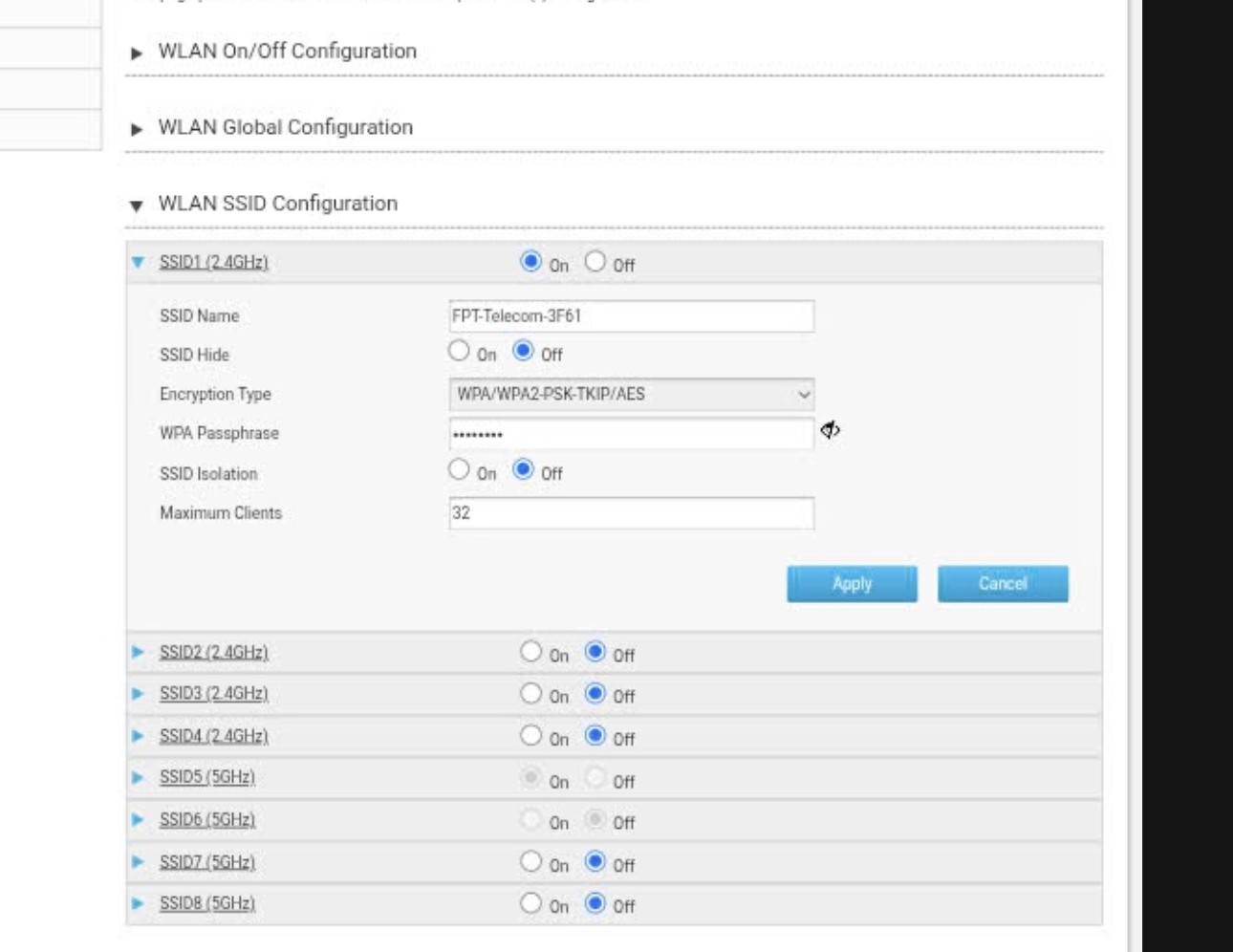
Task: Edit the Maximum Clients field
Action: [x=632, y=513]
